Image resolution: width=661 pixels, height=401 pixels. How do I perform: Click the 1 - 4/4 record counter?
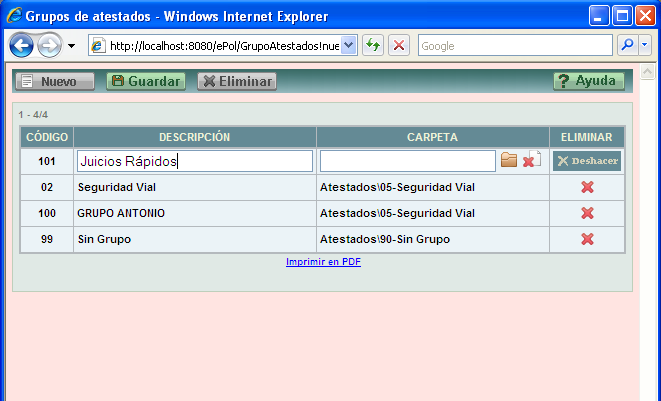coord(33,115)
